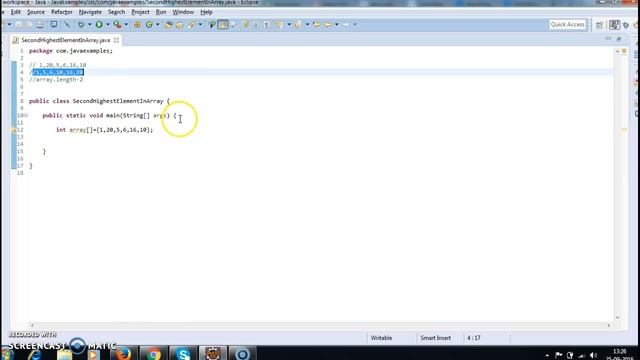Viewport: 640px width, 360px height.
Task: Minimize the editor area
Action: click(608, 39)
